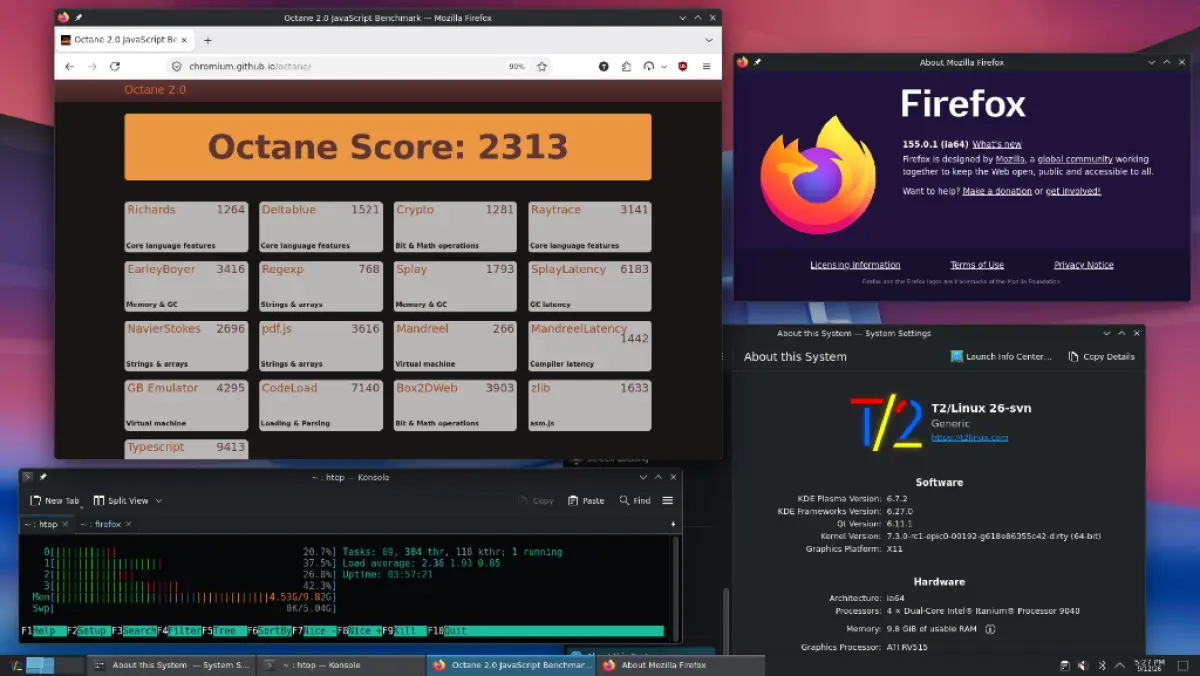1200x676 pixels.
Task: Go back in Firefox navigation toolbar
Action: pos(69,66)
